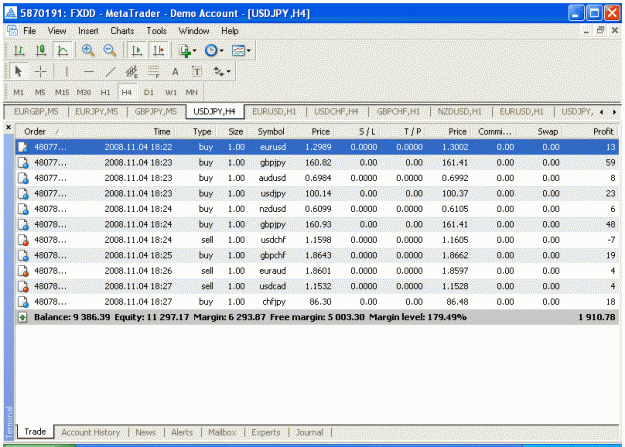This screenshot has width=625, height=447.
Task: Open the periodicity clock dropdown
Action: coord(214,51)
